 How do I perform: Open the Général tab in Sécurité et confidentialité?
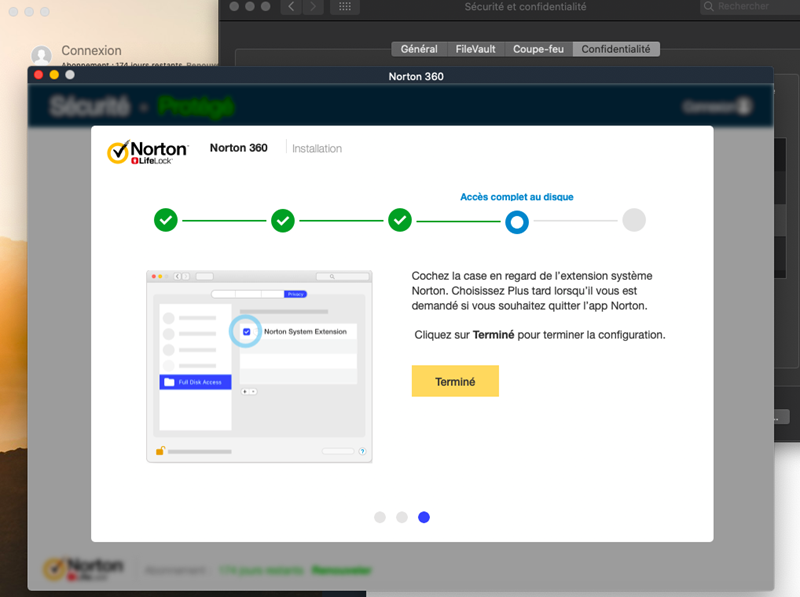click(x=419, y=49)
